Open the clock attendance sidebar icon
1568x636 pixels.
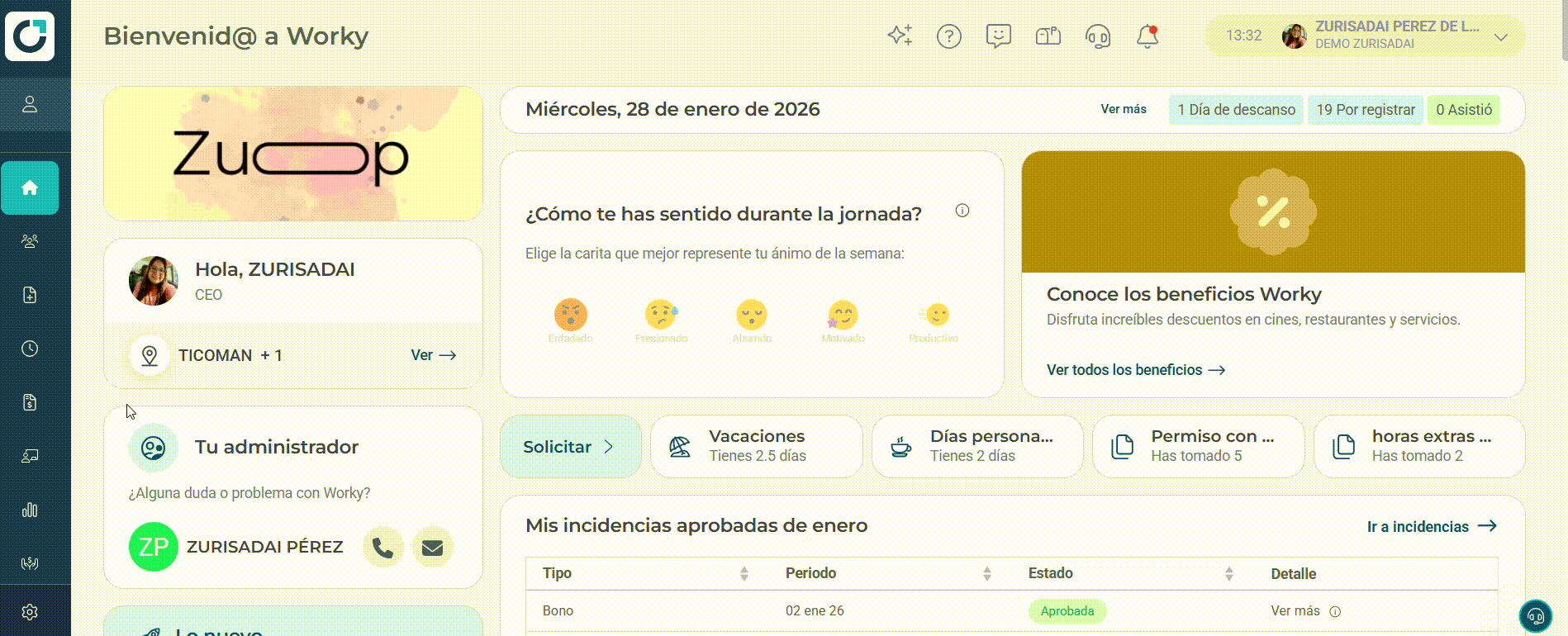pyautogui.click(x=30, y=349)
